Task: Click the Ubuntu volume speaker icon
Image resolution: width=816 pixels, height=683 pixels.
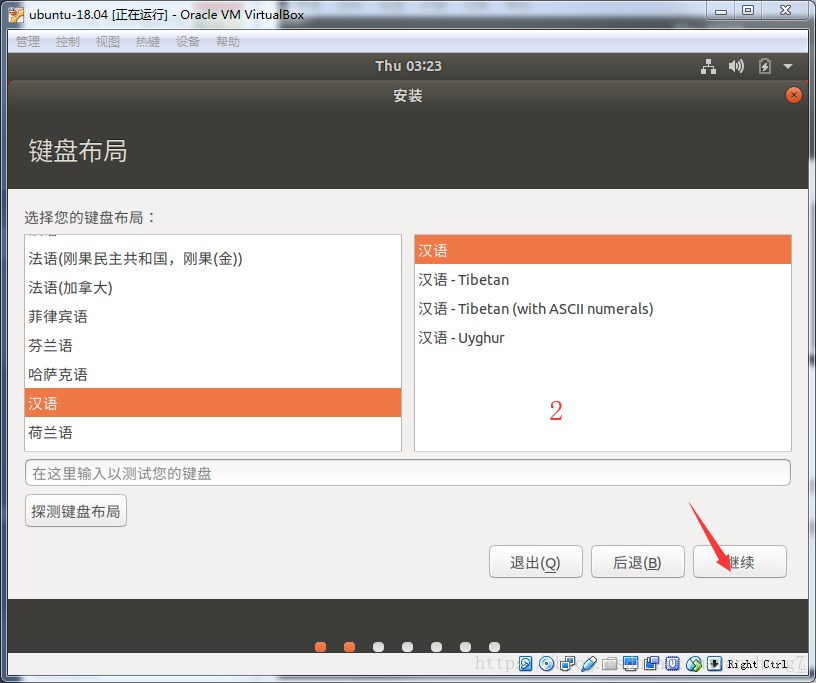Action: pyautogui.click(x=736, y=66)
